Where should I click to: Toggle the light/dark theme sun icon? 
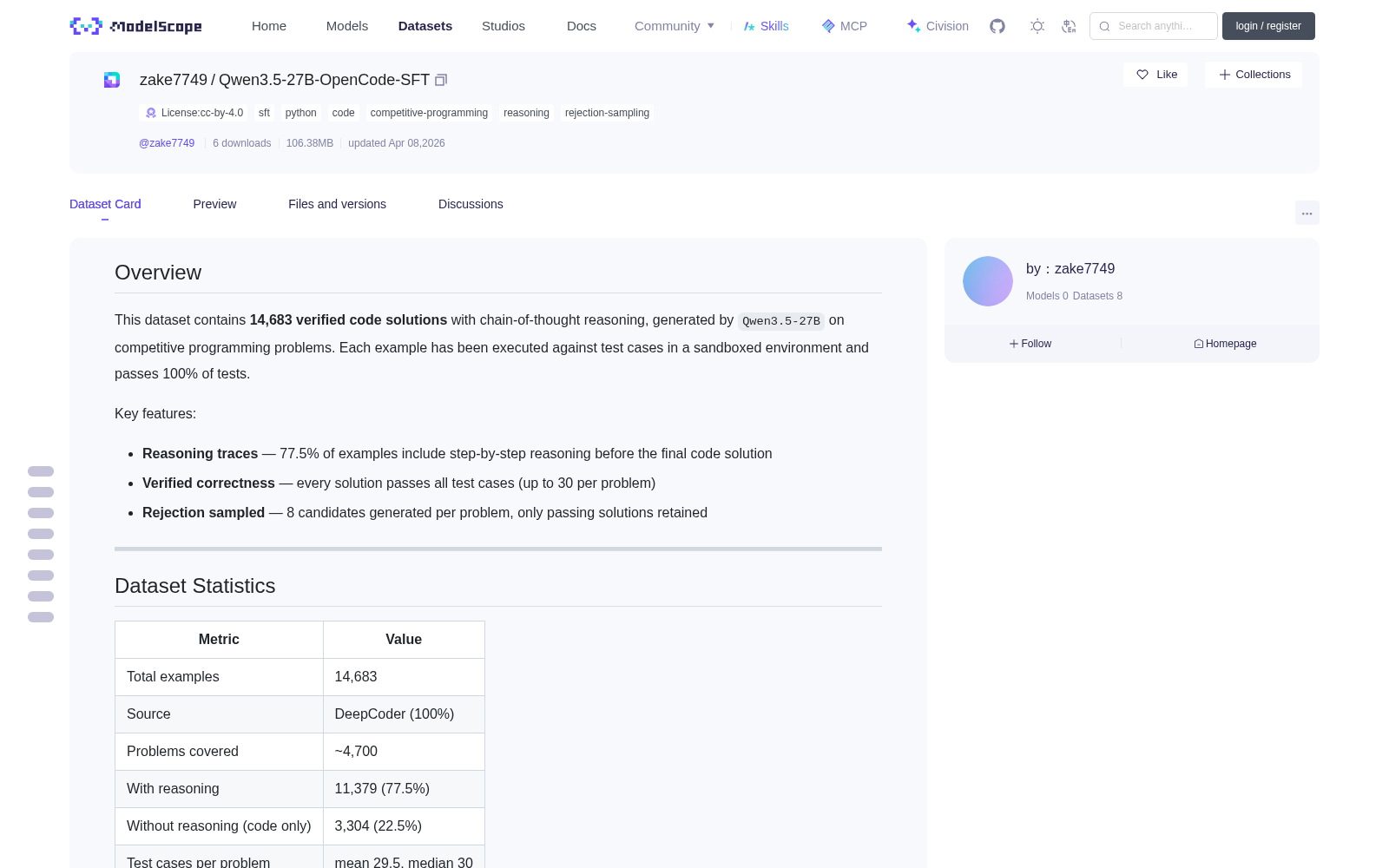1037,26
